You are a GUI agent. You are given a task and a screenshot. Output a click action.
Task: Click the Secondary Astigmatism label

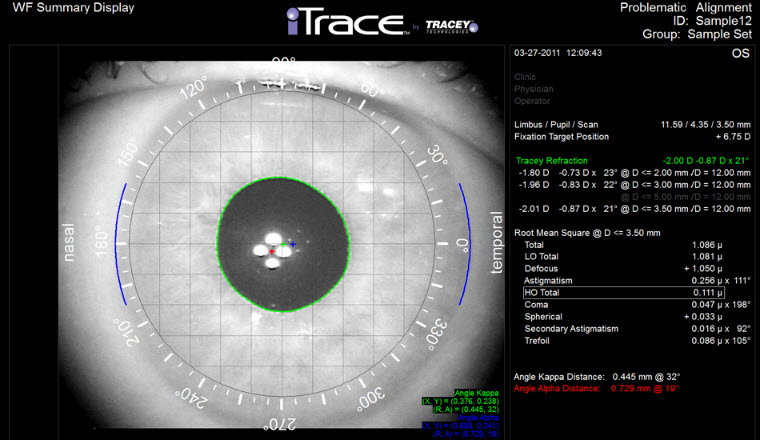pyautogui.click(x=571, y=329)
